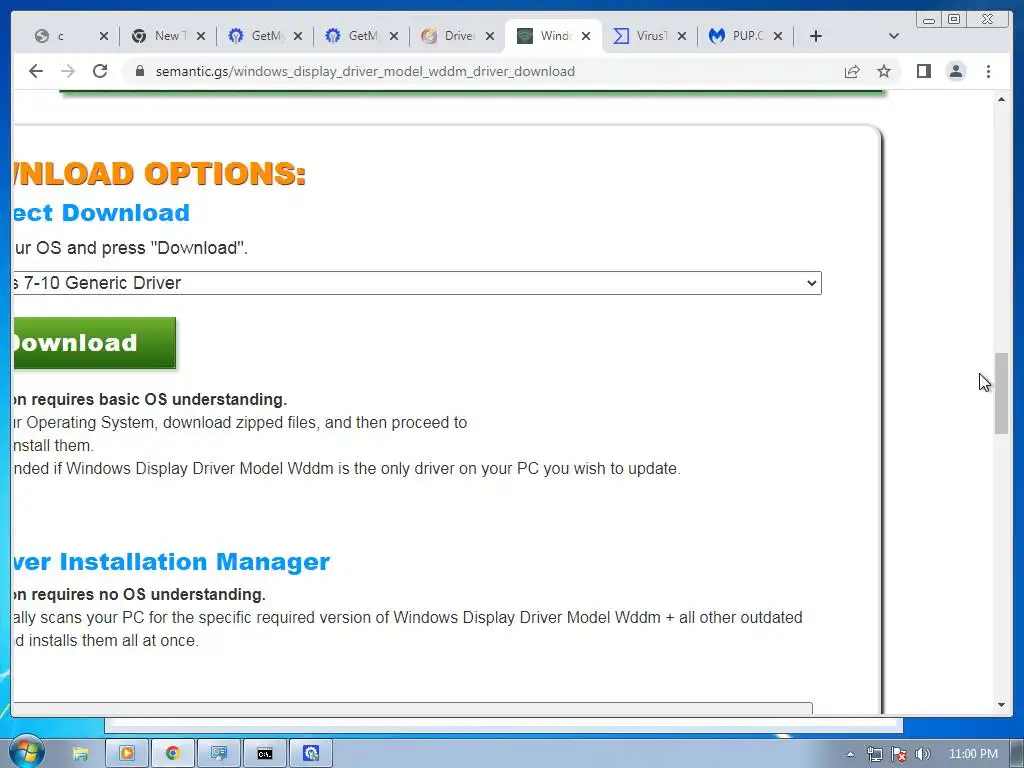Screen dimensions: 1024x768
Task: Go back to the previous page
Action: pos(36,71)
